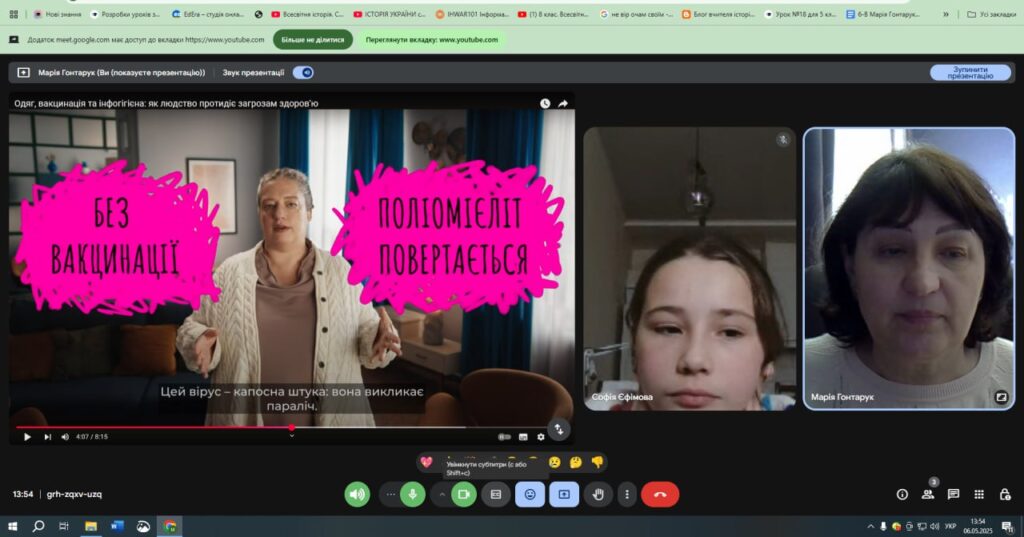Open meeting details info icon
Image resolution: width=1024 pixels, height=537 pixels.
tap(902, 495)
